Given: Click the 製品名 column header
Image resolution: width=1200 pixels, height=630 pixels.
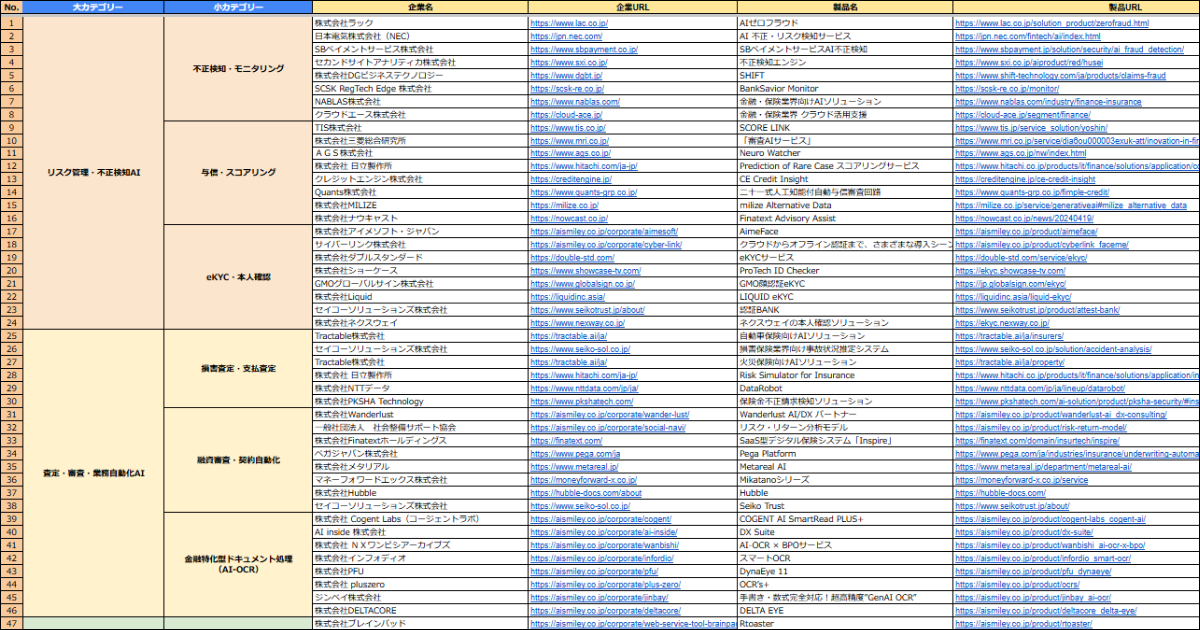Looking at the screenshot, I should click(x=845, y=7).
